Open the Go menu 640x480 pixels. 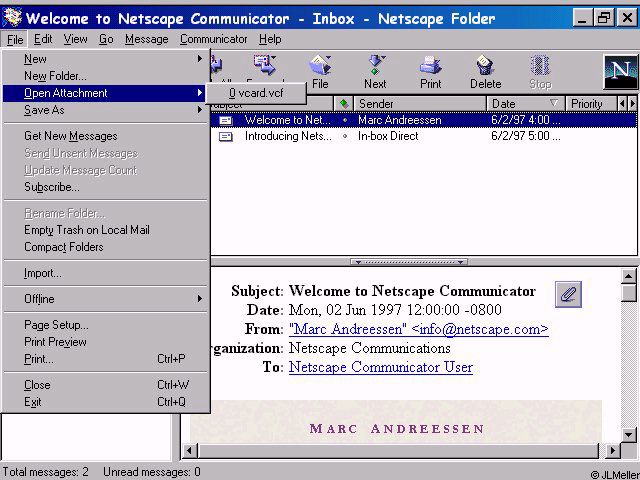pyautogui.click(x=106, y=39)
